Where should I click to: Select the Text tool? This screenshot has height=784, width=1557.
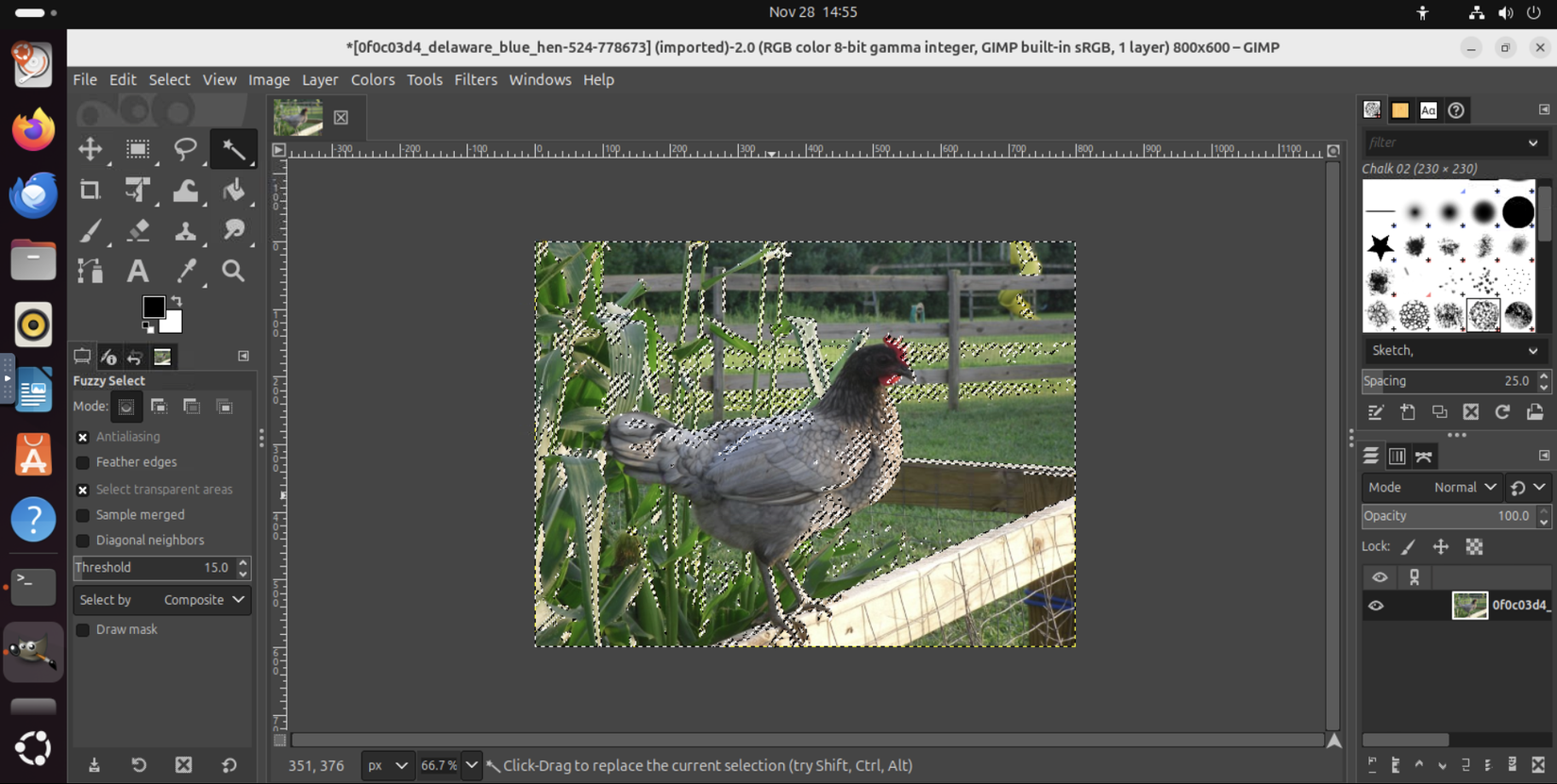coord(138,272)
